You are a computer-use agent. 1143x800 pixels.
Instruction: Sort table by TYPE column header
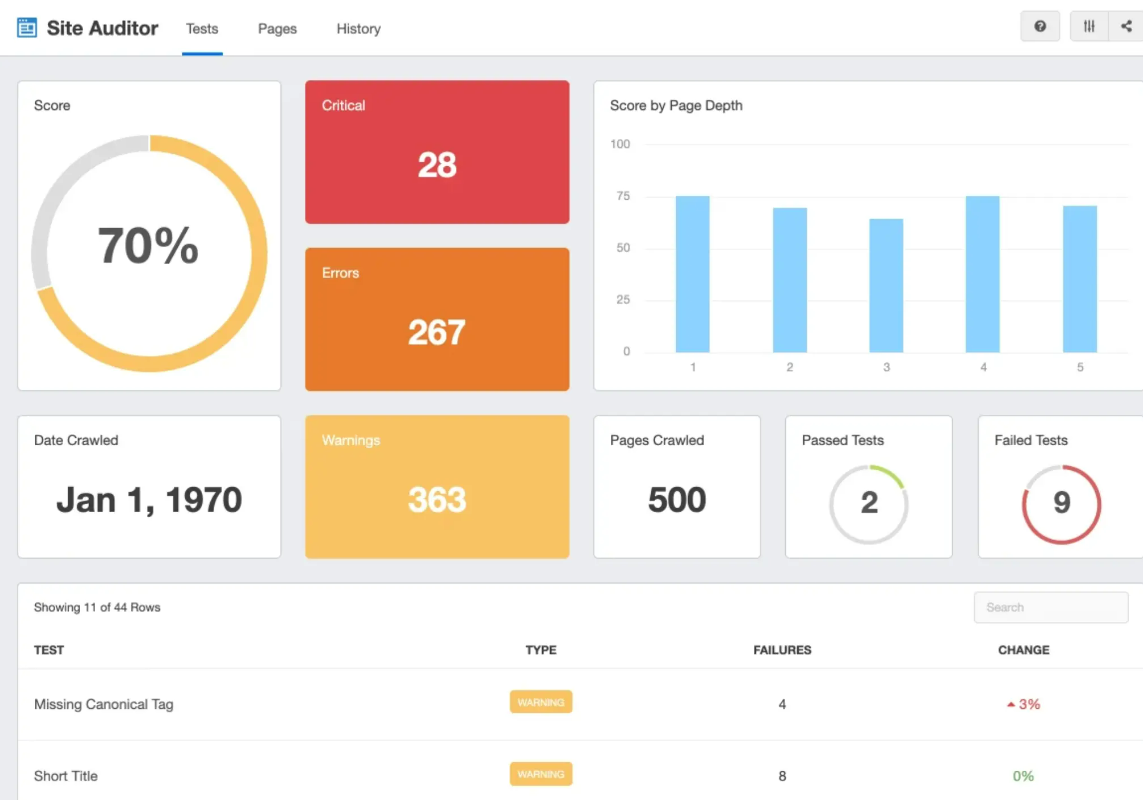(541, 650)
